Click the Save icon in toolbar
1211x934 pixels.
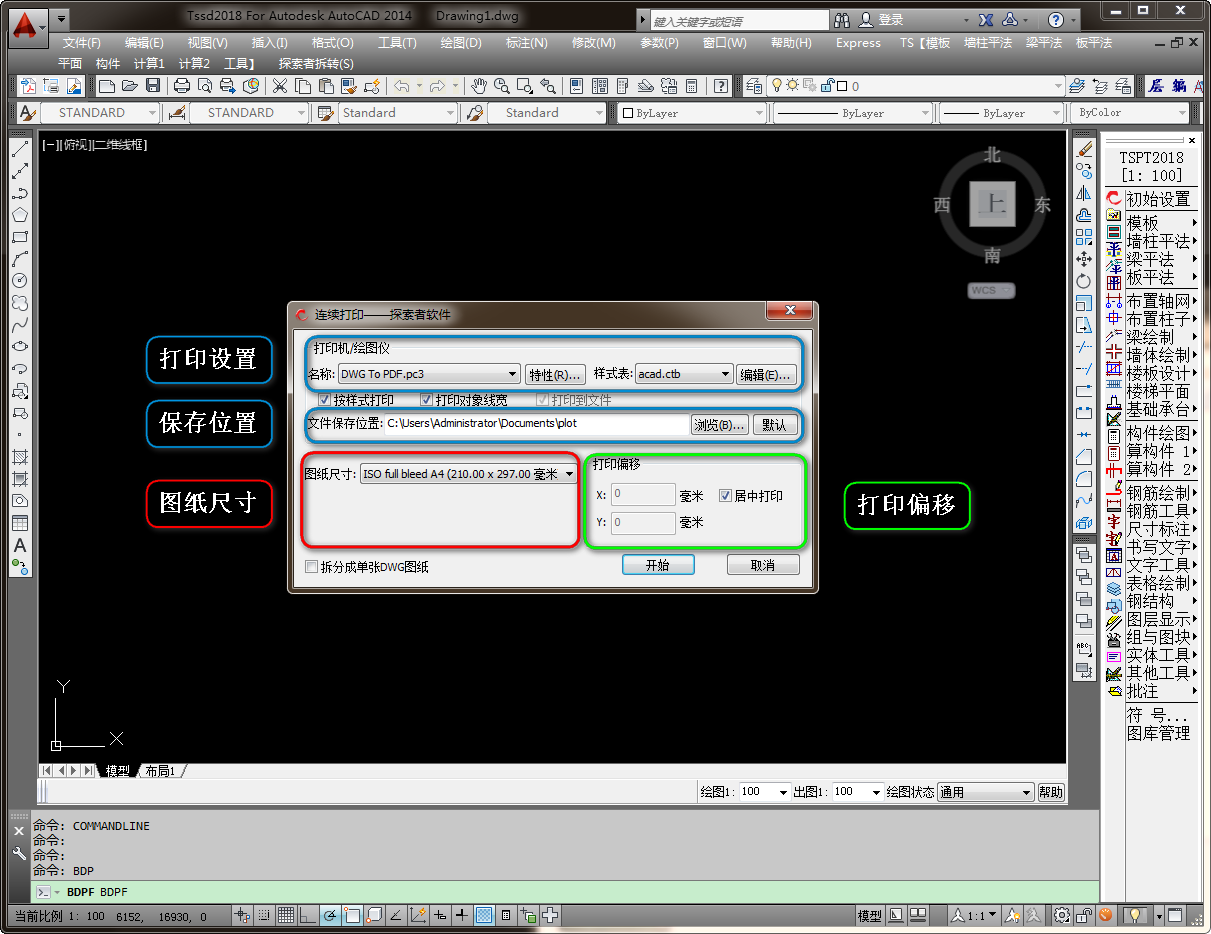click(153, 86)
